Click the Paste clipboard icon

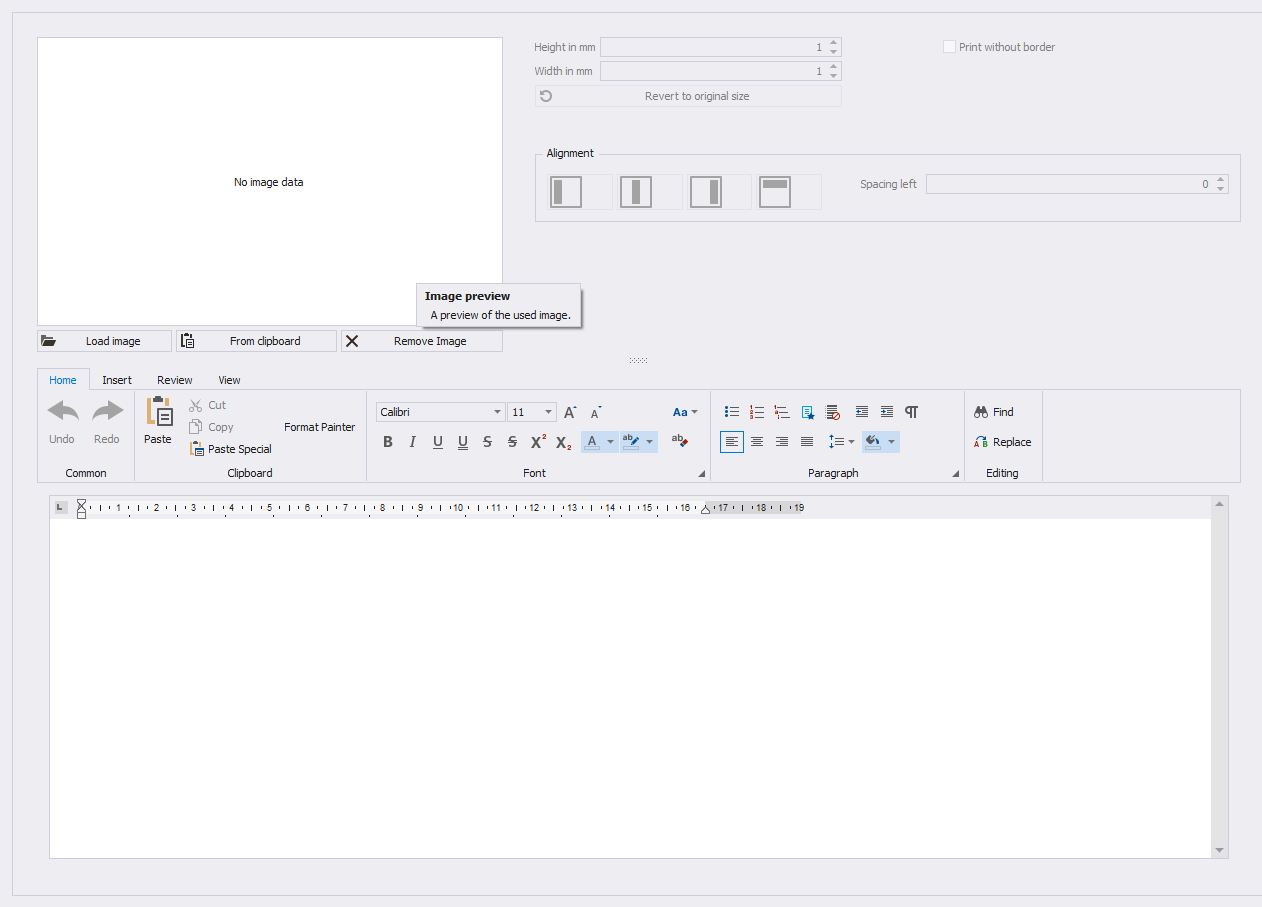click(159, 412)
